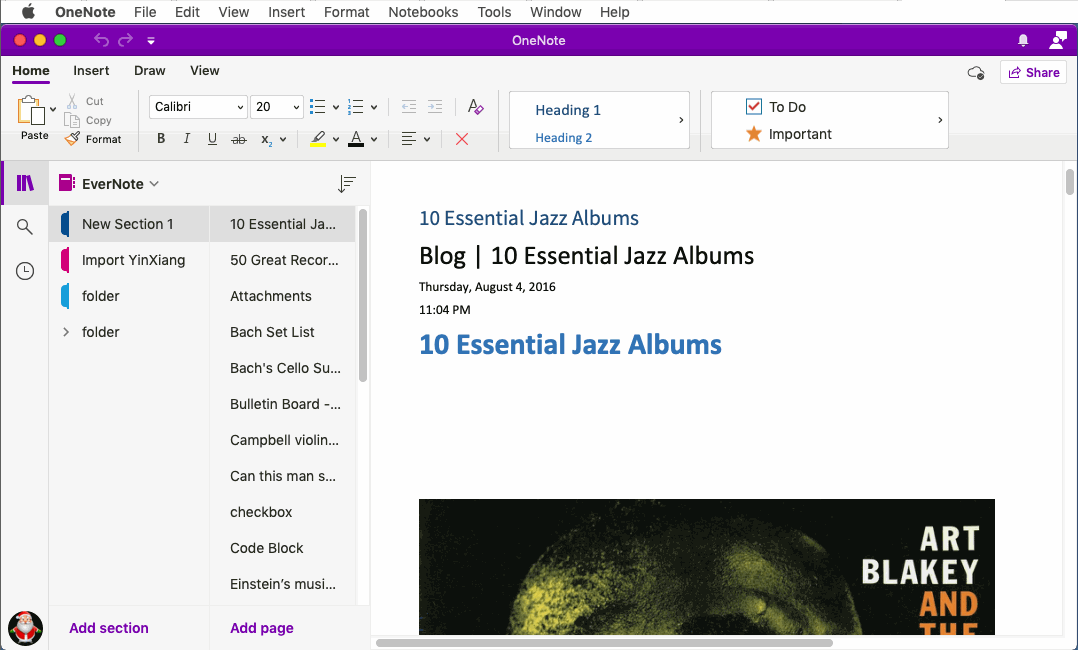The image size is (1078, 650).
Task: Click Add section
Action: [x=109, y=628]
